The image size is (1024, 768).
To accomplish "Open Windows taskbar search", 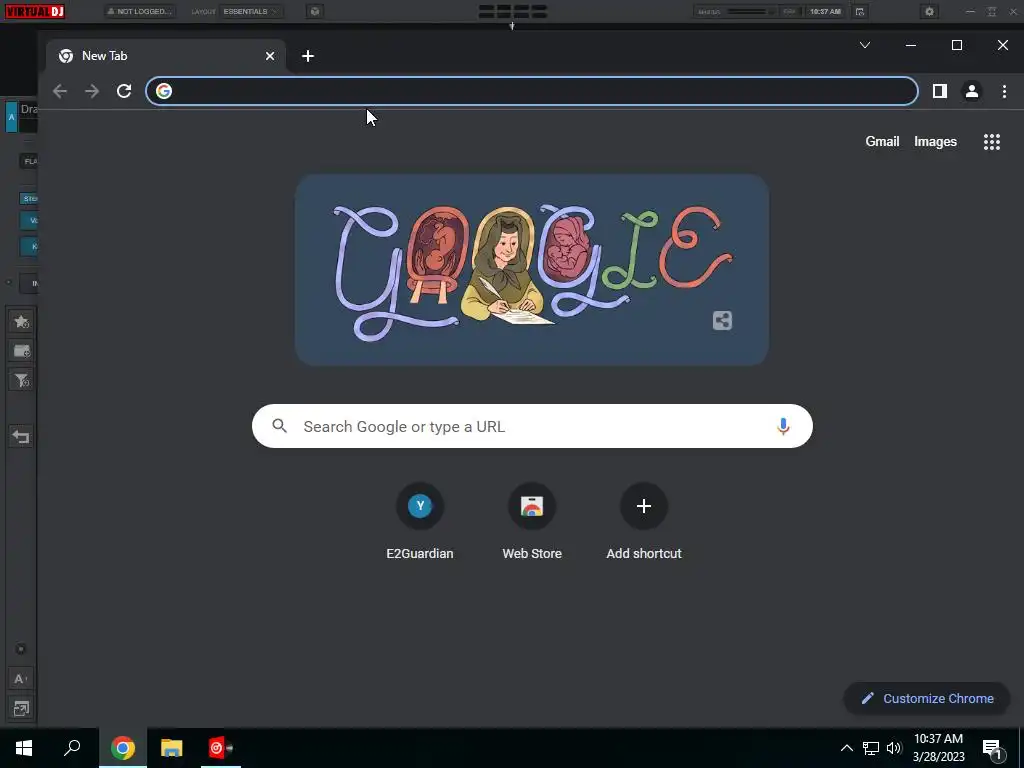I will (x=72, y=748).
